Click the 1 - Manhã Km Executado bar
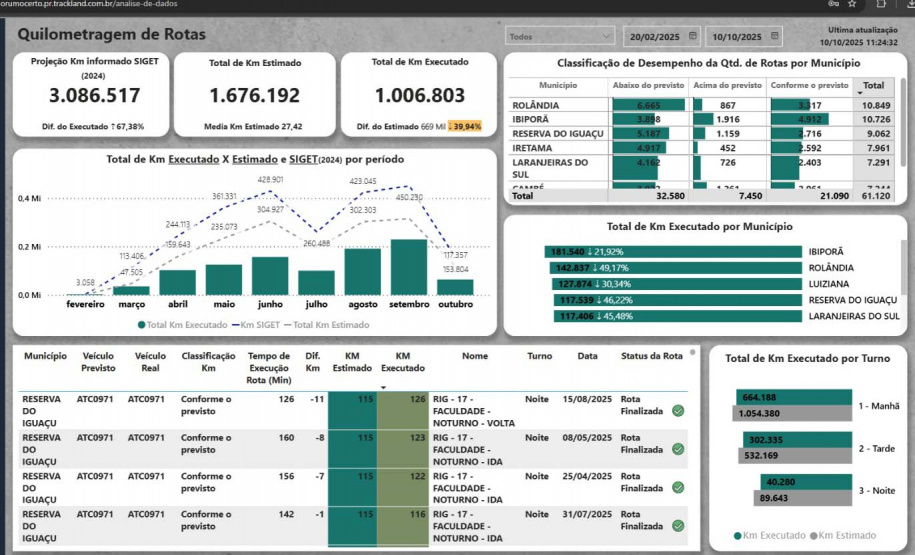 point(793,397)
